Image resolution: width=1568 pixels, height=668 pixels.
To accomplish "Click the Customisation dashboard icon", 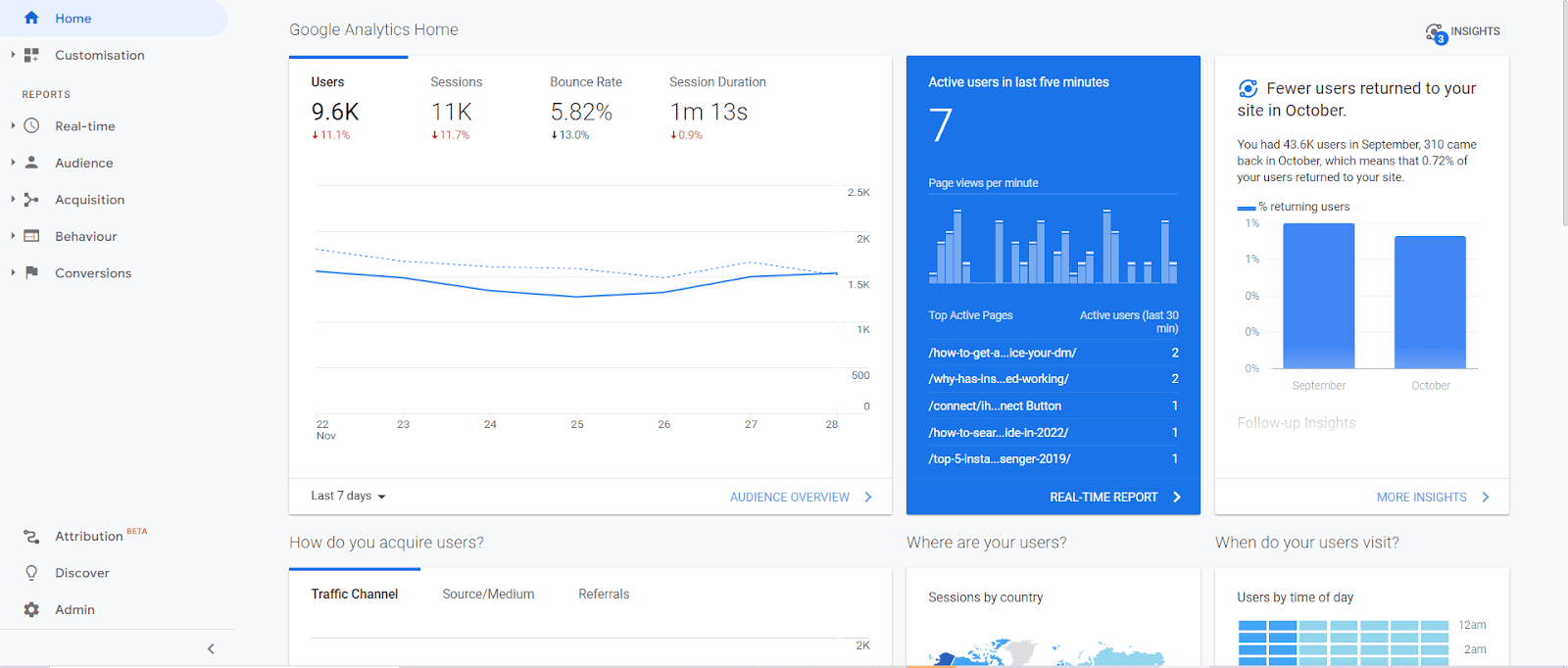I will pyautogui.click(x=31, y=55).
